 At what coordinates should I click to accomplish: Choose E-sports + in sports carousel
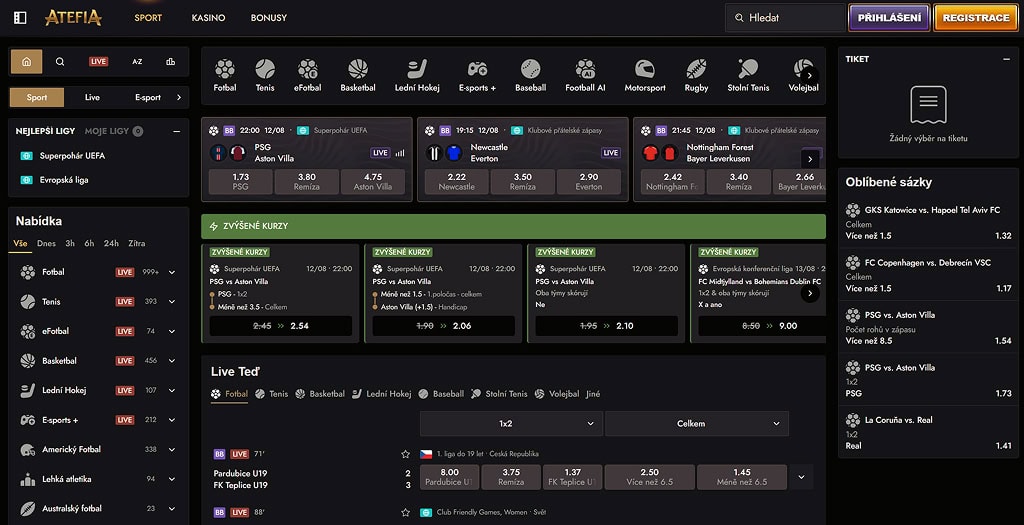coord(477,75)
